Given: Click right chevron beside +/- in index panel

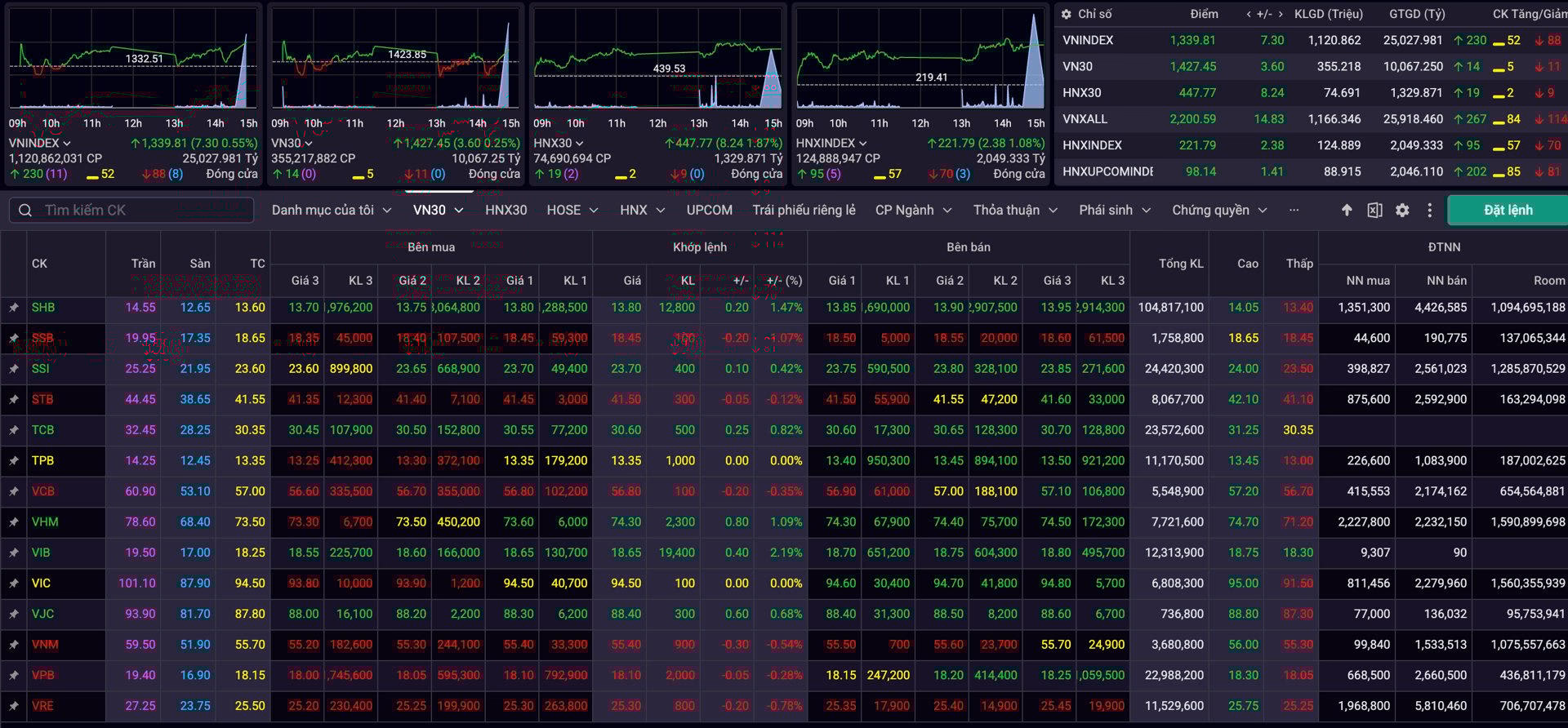Looking at the screenshot, I should (1281, 14).
